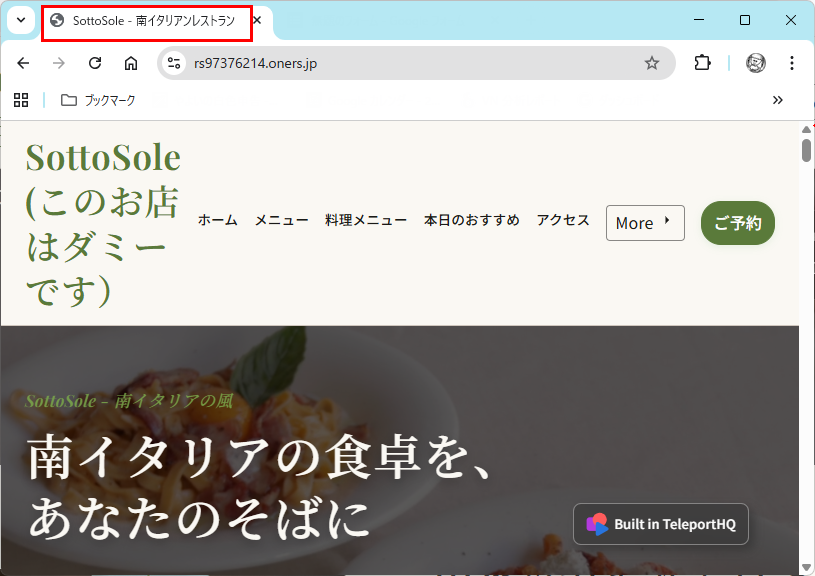Reload the SottoSole page
The height and width of the screenshot is (576, 815).
coord(95,62)
